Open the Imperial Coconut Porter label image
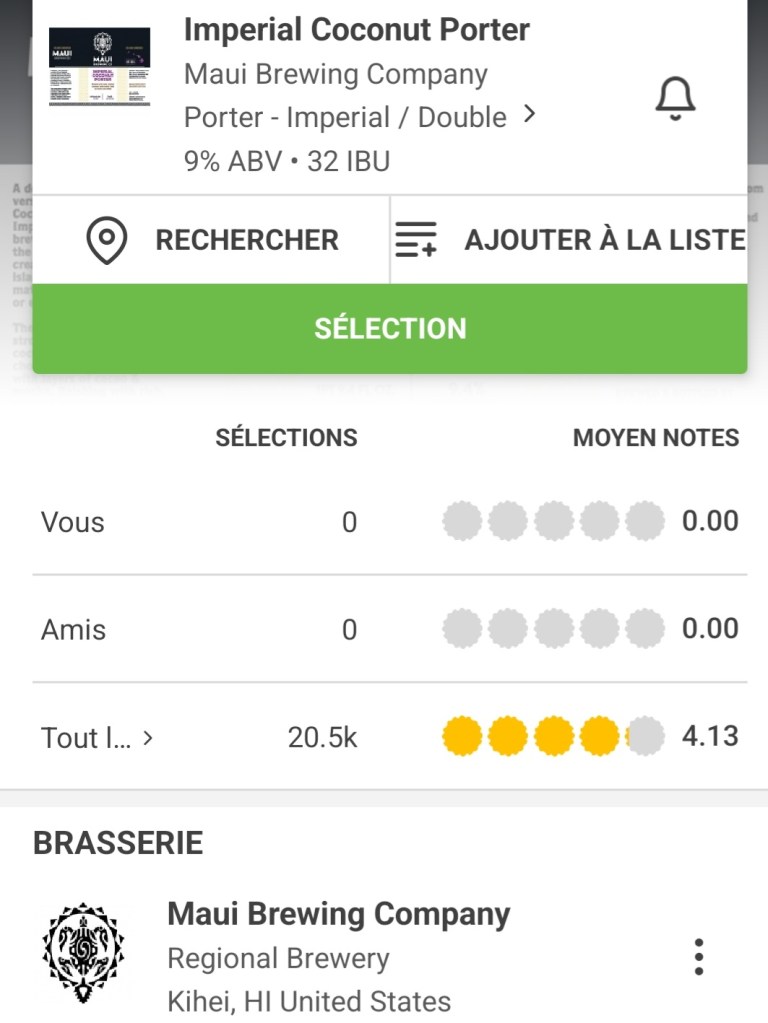The width and height of the screenshot is (768, 1023). coord(99,67)
